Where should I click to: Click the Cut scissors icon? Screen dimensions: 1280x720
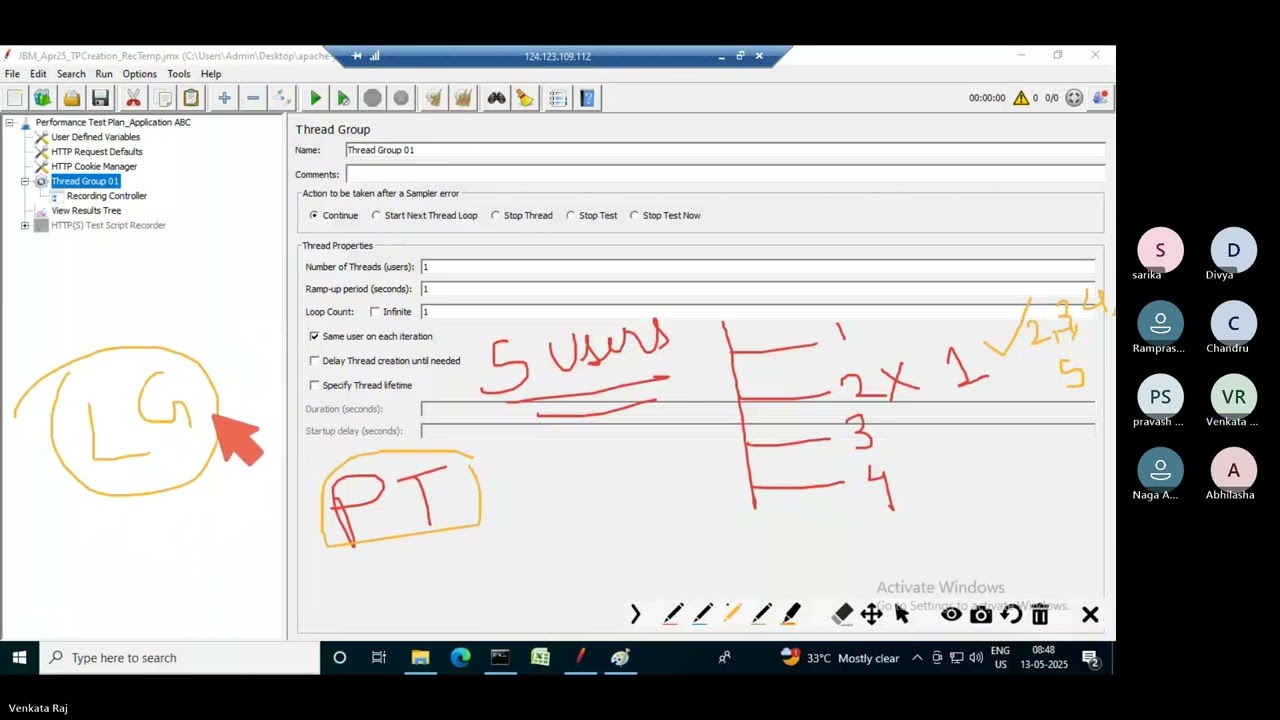pyautogui.click(x=132, y=97)
